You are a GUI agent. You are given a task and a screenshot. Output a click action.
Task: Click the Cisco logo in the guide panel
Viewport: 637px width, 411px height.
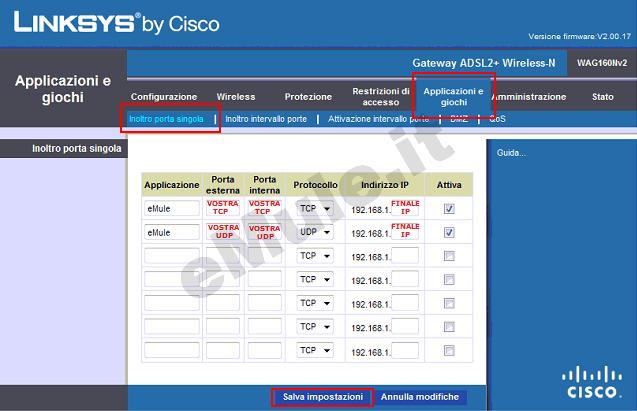click(592, 382)
